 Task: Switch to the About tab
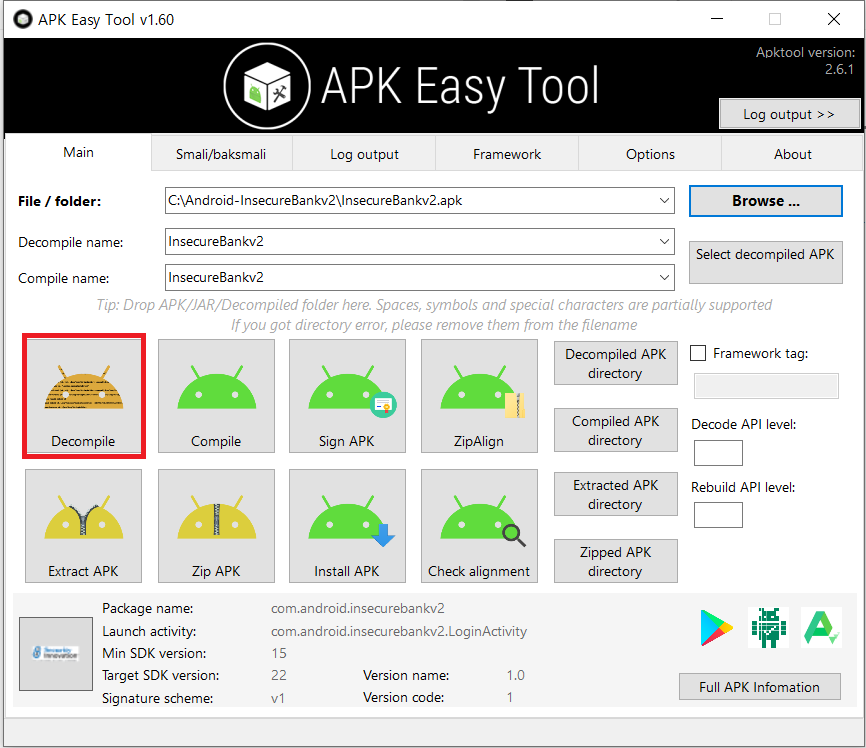(793, 154)
